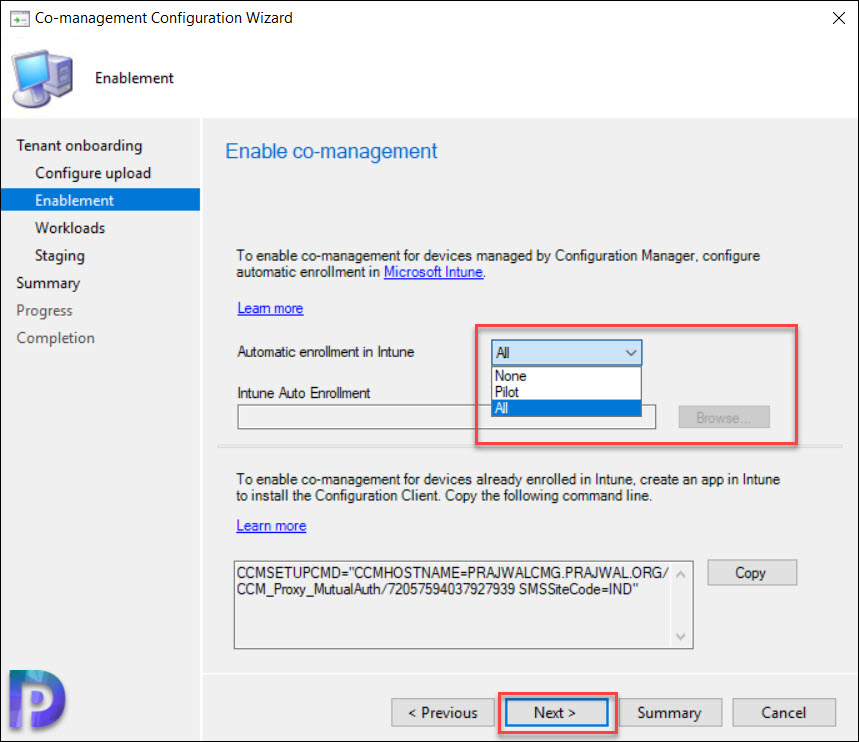Click command box scroll down arrow
The image size is (859, 742).
pos(681,636)
